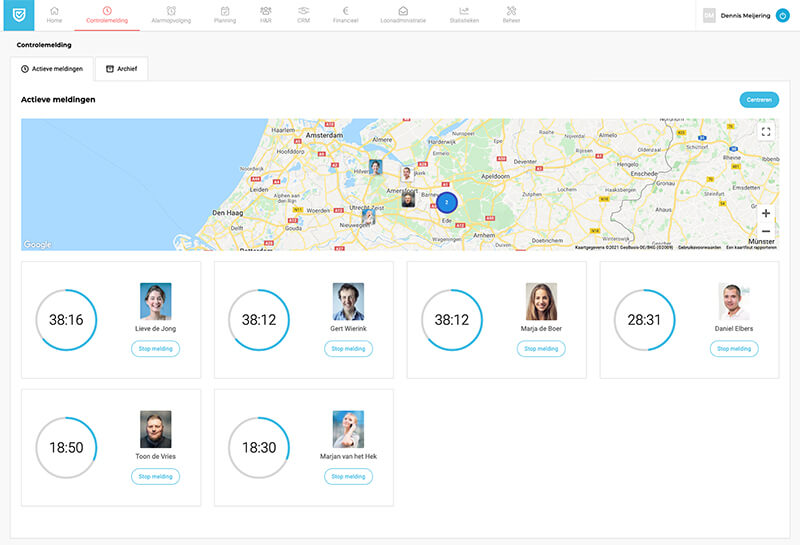
Task: Toggle fullscreen view on the map
Action: click(x=765, y=132)
